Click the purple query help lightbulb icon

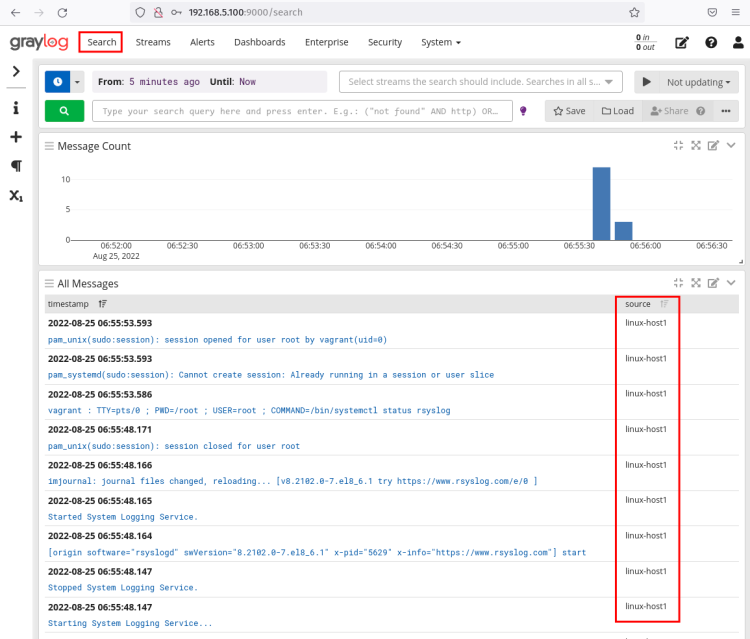coord(523,111)
